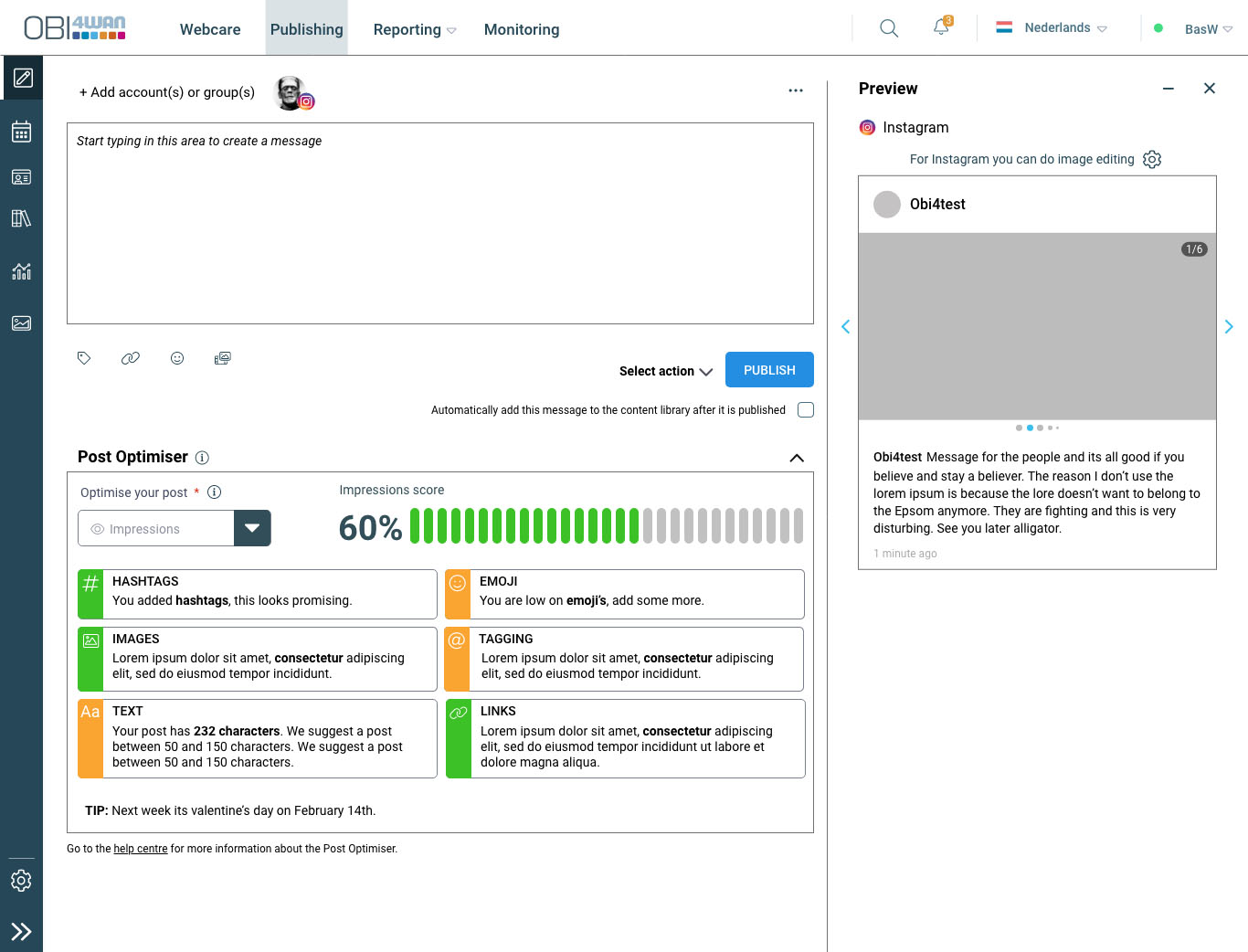Open the media image sidebar icon

click(21, 323)
